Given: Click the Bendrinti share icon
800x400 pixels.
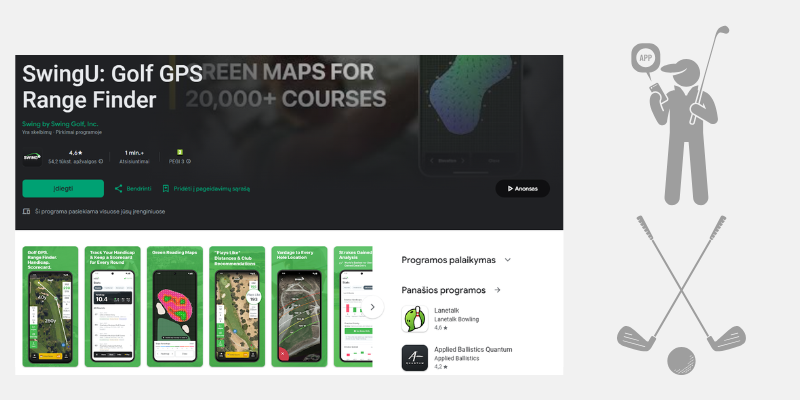Looking at the screenshot, I should pyautogui.click(x=118, y=189).
